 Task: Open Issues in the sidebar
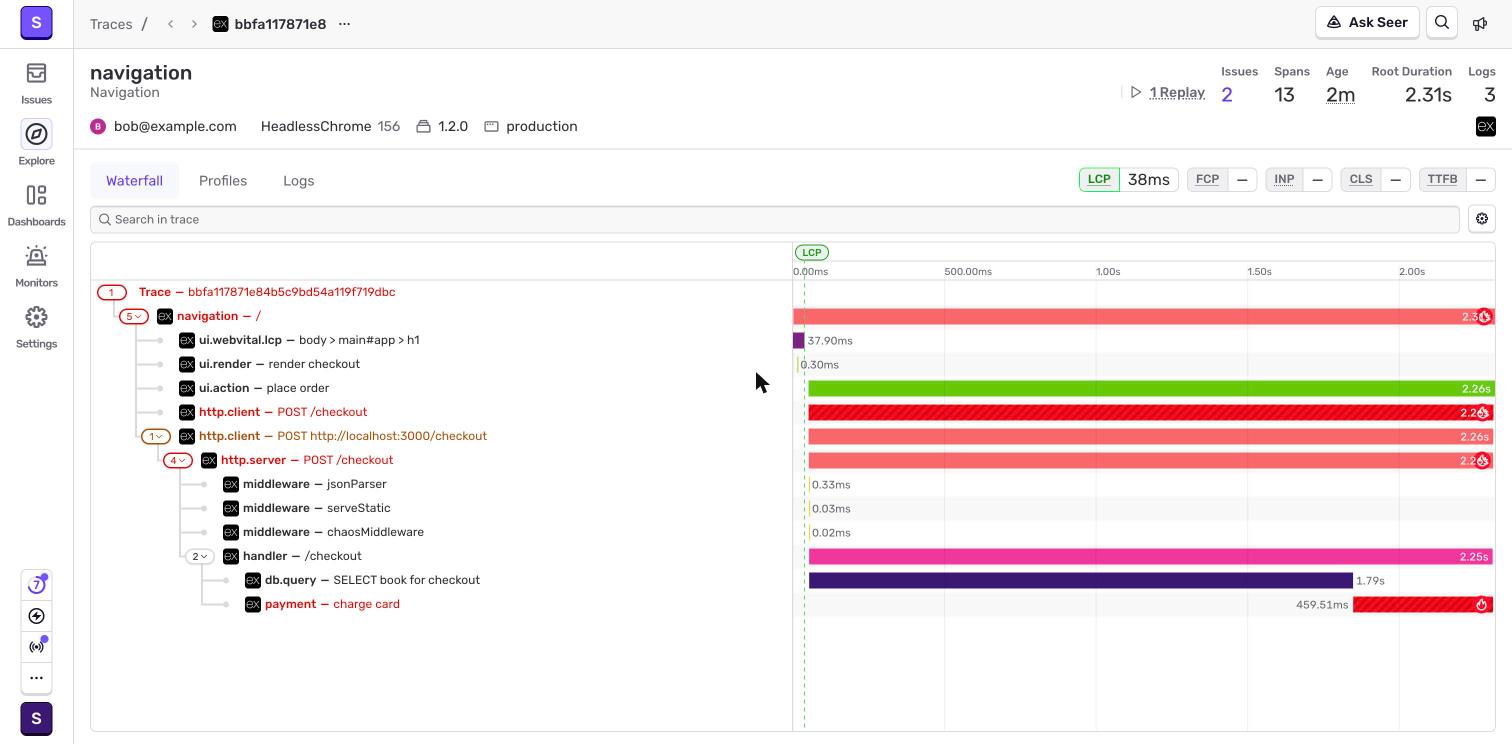[36, 83]
